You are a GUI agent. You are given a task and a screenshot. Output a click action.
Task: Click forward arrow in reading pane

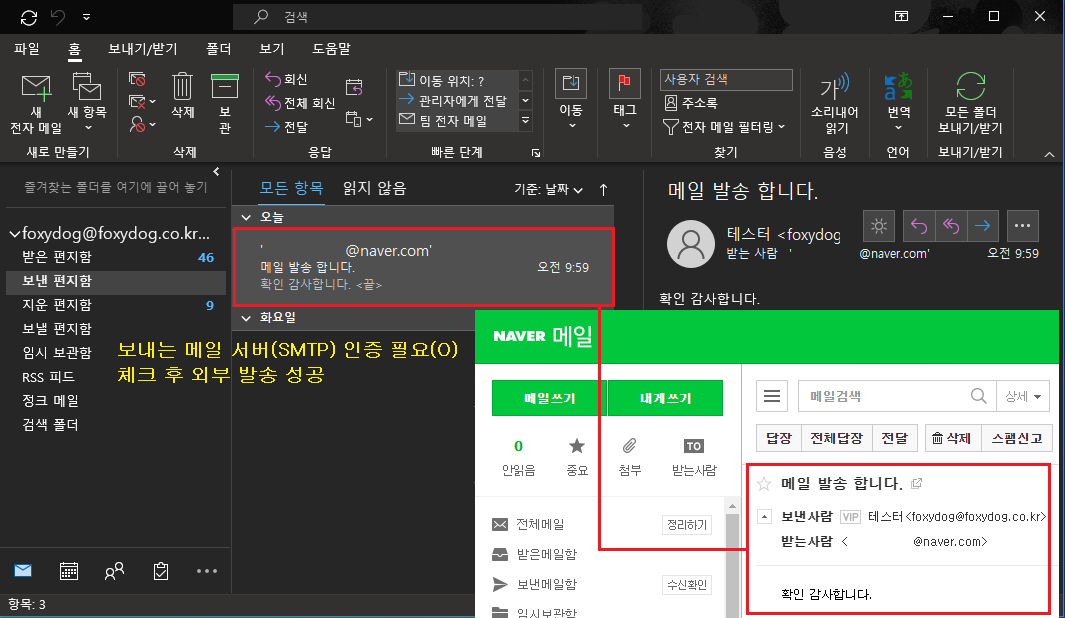982,226
